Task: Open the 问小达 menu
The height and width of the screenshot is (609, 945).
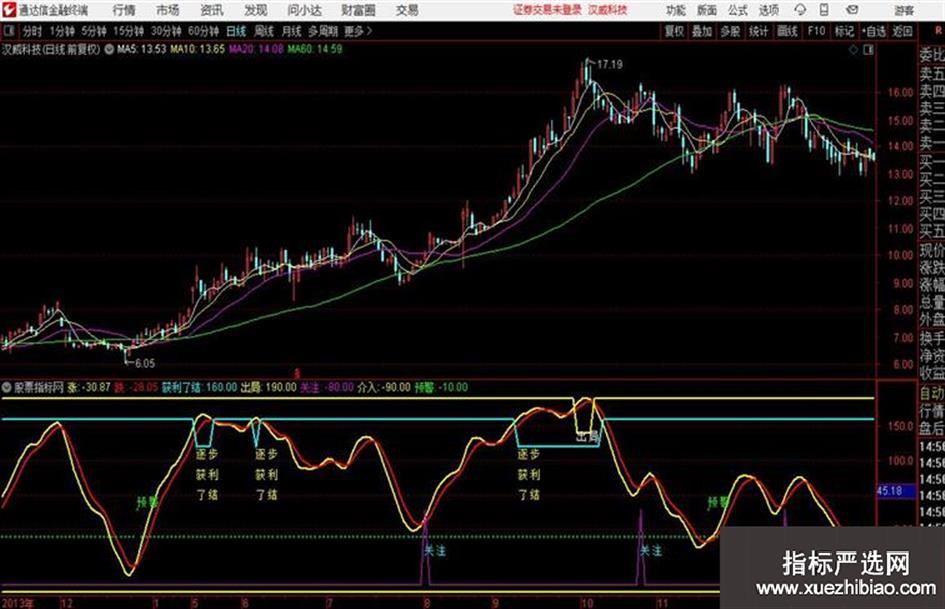Action: (x=304, y=10)
